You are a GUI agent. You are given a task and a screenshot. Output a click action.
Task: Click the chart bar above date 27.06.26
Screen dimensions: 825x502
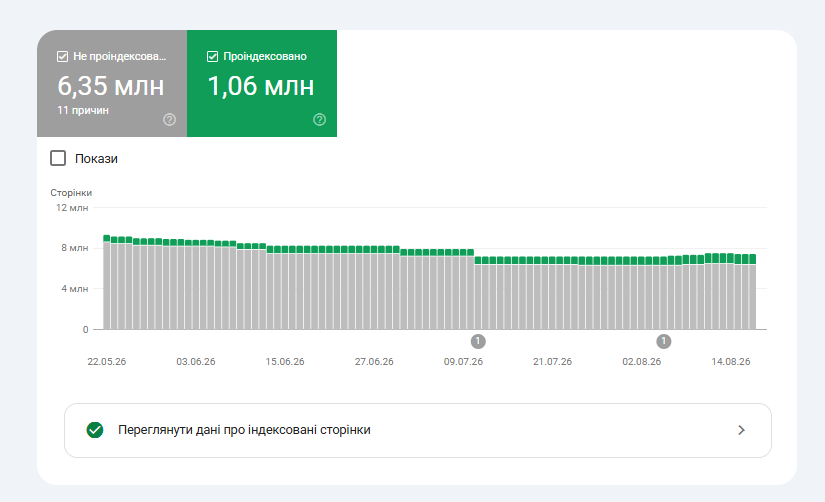[x=374, y=288]
